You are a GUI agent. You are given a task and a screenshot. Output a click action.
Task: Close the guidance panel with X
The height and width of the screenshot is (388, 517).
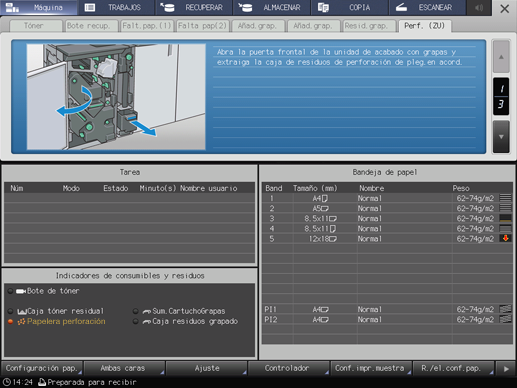(x=504, y=9)
